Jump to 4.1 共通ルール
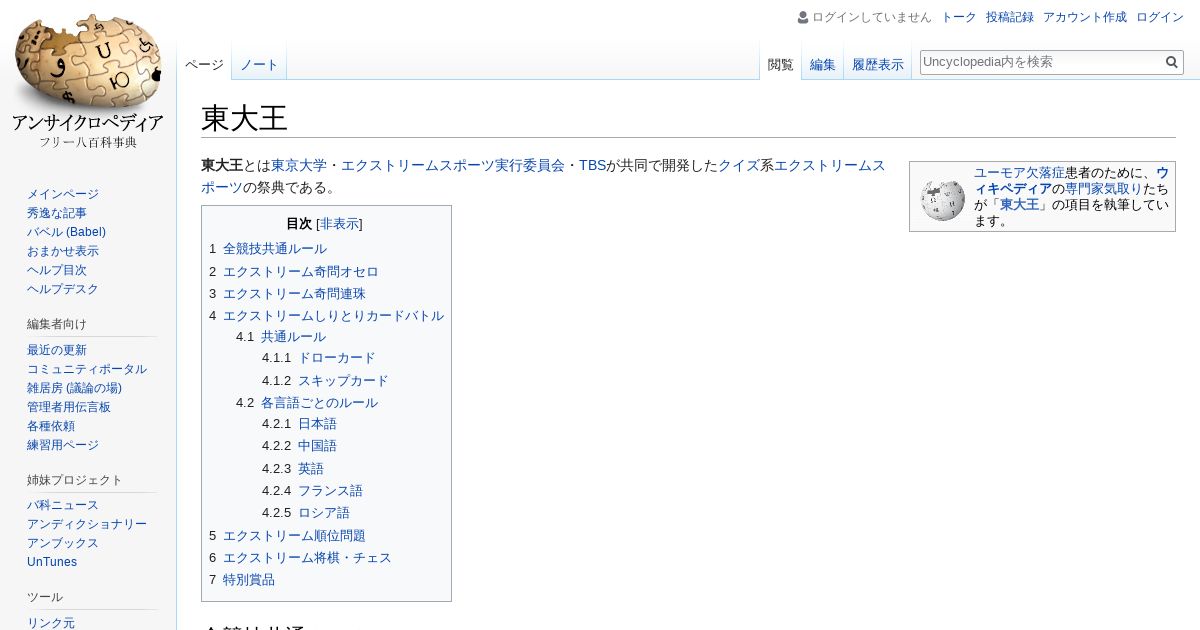 tap(293, 337)
